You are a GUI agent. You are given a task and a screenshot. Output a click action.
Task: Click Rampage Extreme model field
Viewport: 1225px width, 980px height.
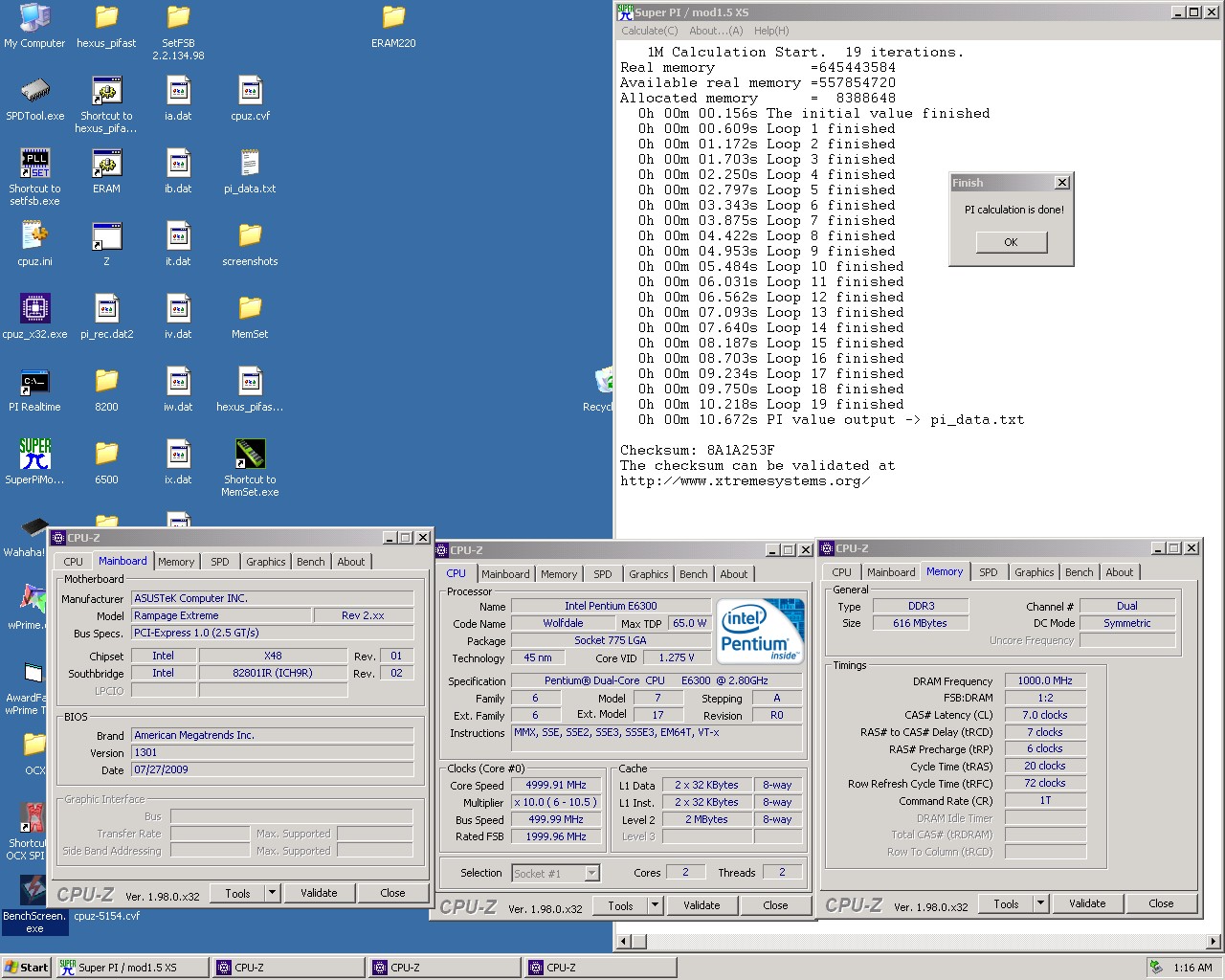[x=220, y=615]
